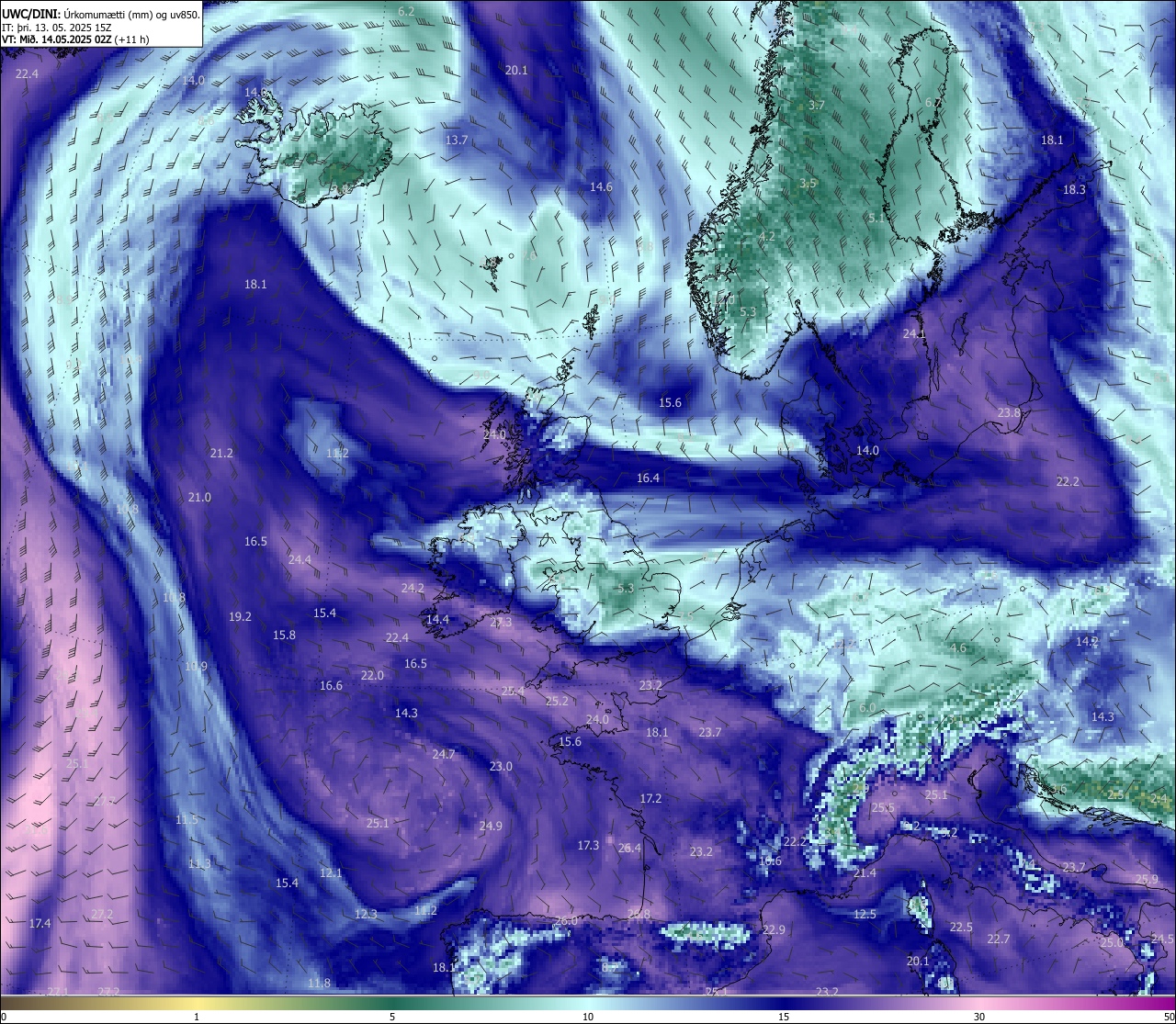
Task: Select the colorbar tick label 10
Action: [588, 1017]
